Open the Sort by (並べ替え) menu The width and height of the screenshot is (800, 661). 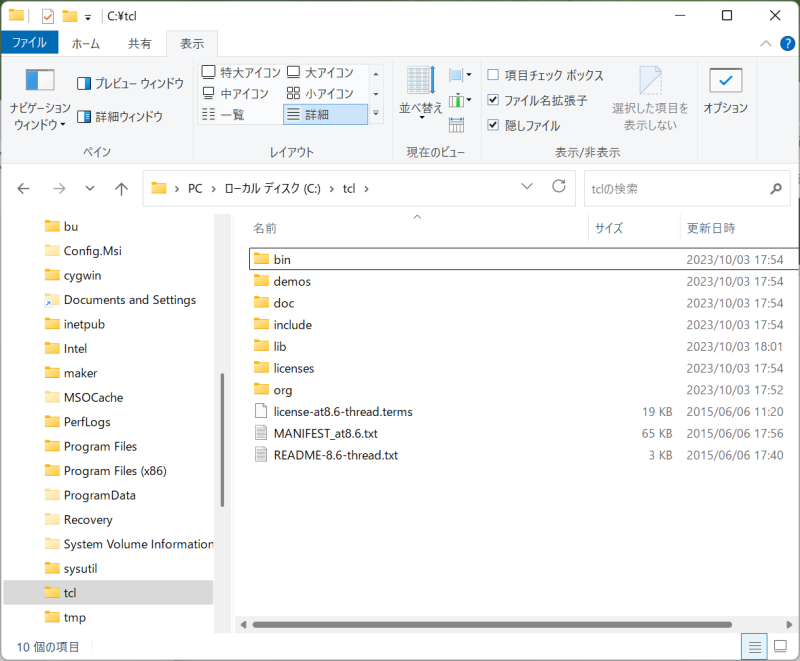[421, 93]
